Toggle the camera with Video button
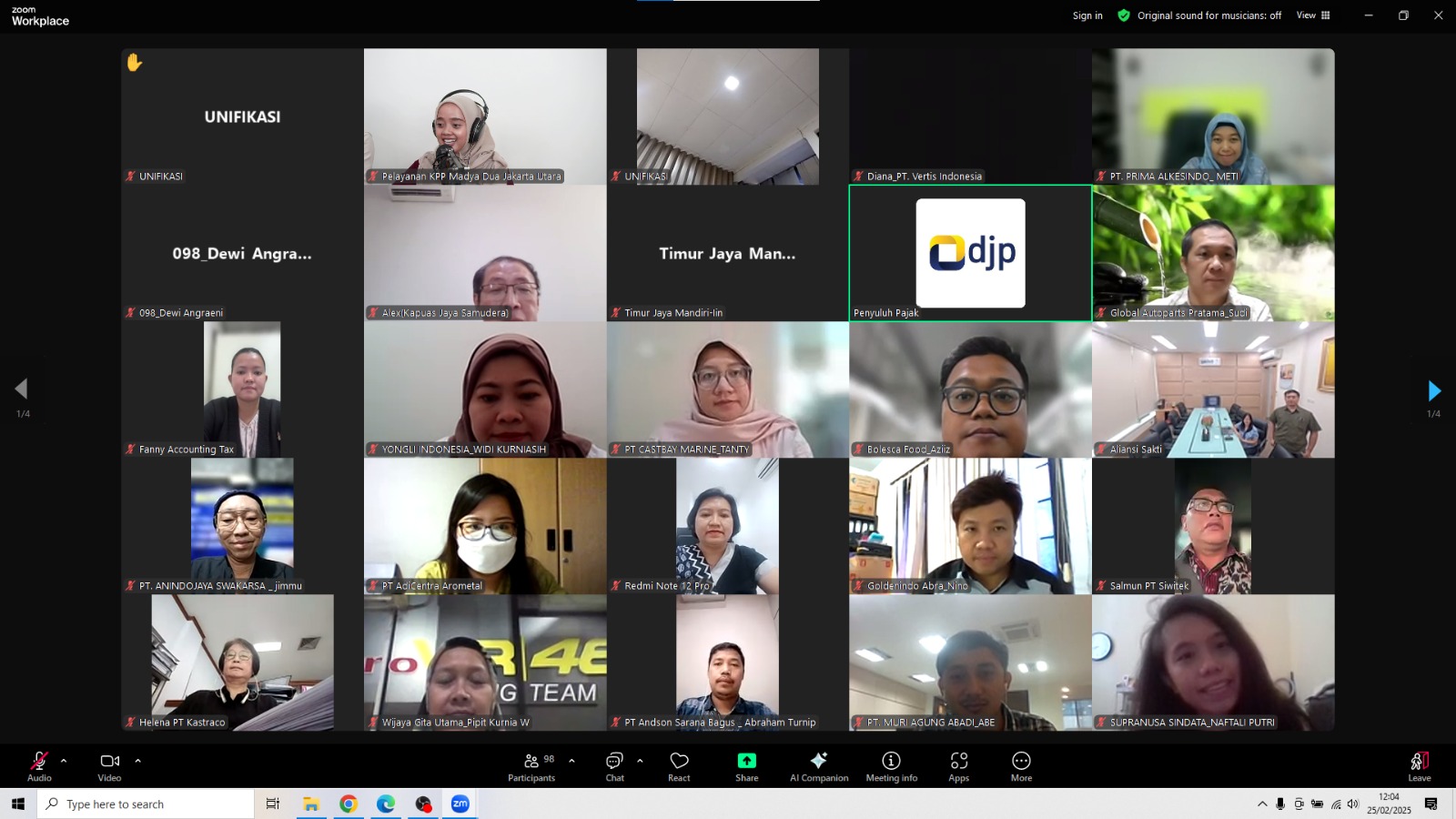Viewport: 1456px width, 819px height. 110,766
